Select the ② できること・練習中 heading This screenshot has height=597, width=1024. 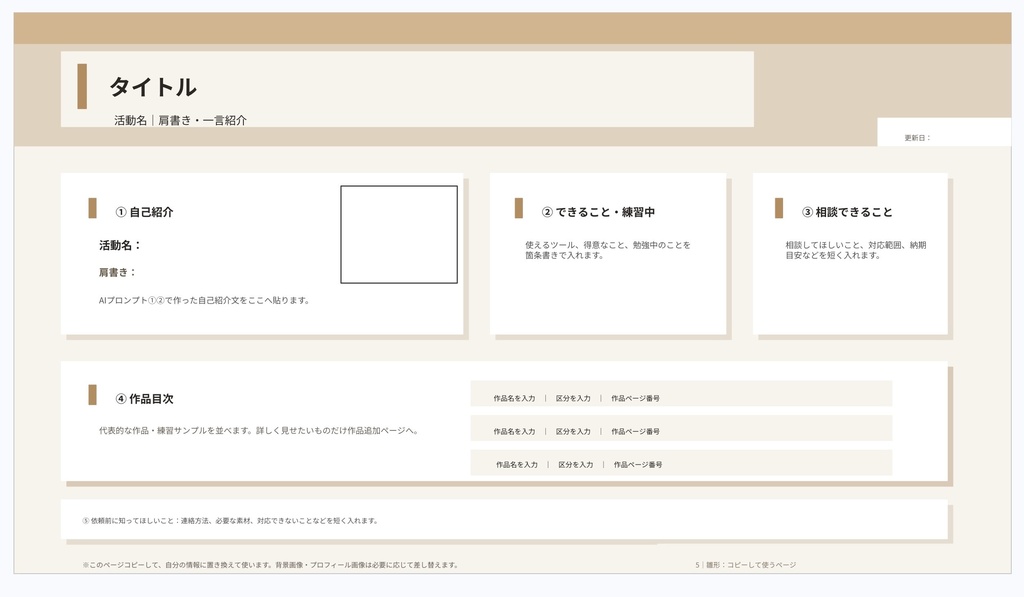(x=598, y=212)
